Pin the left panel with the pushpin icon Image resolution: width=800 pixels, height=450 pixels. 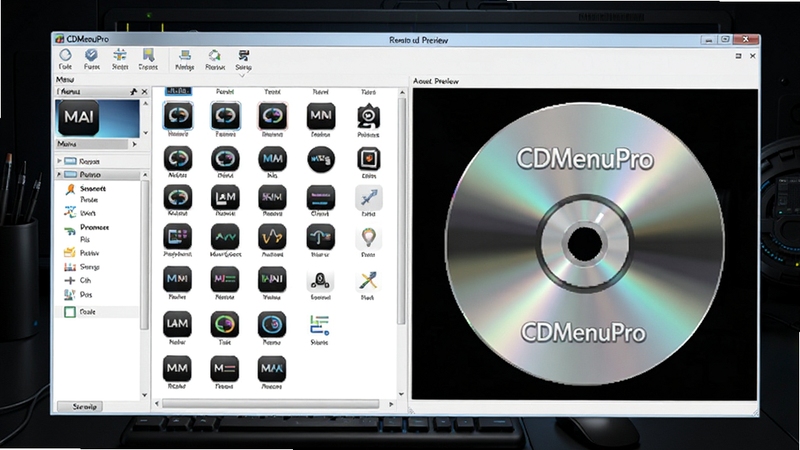click(134, 92)
